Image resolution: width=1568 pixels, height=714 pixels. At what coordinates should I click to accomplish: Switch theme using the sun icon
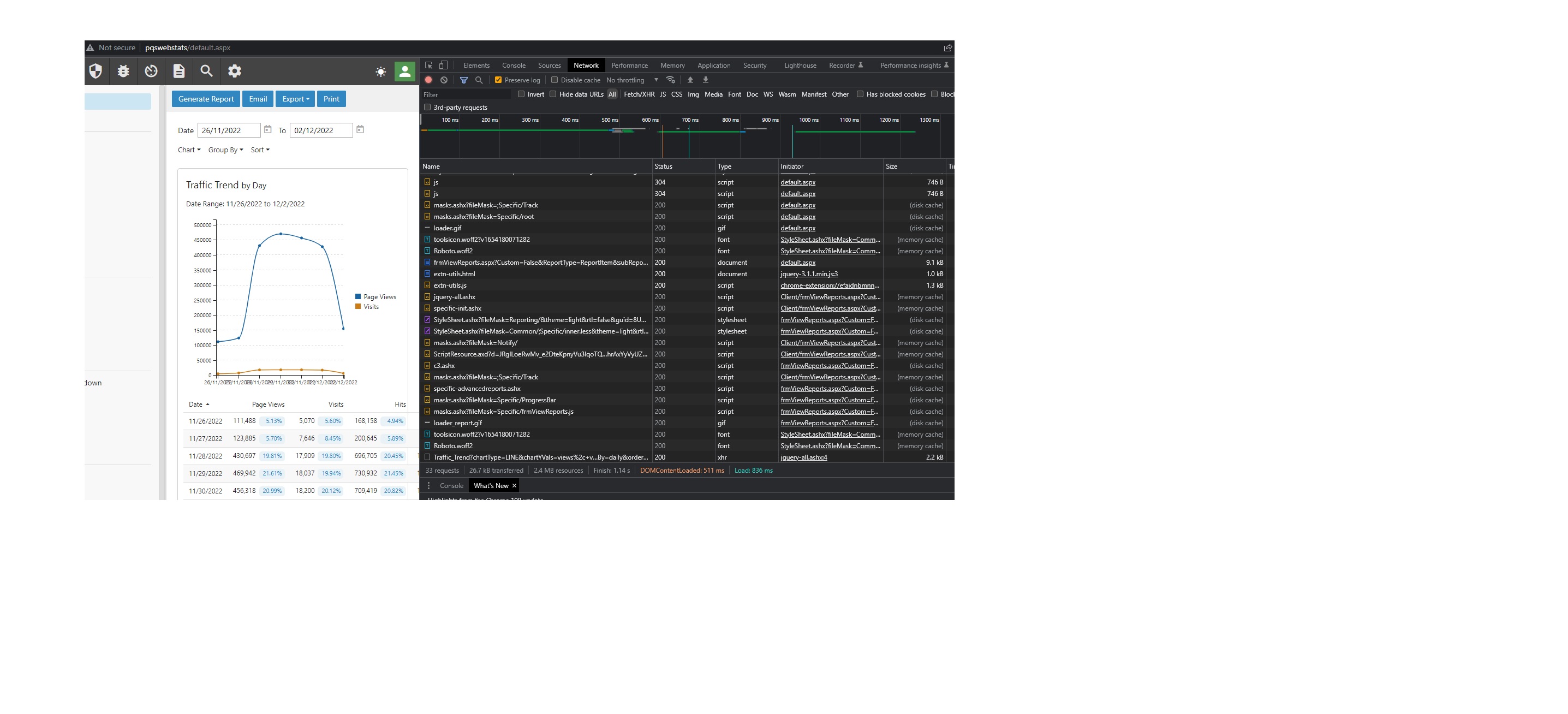point(380,72)
